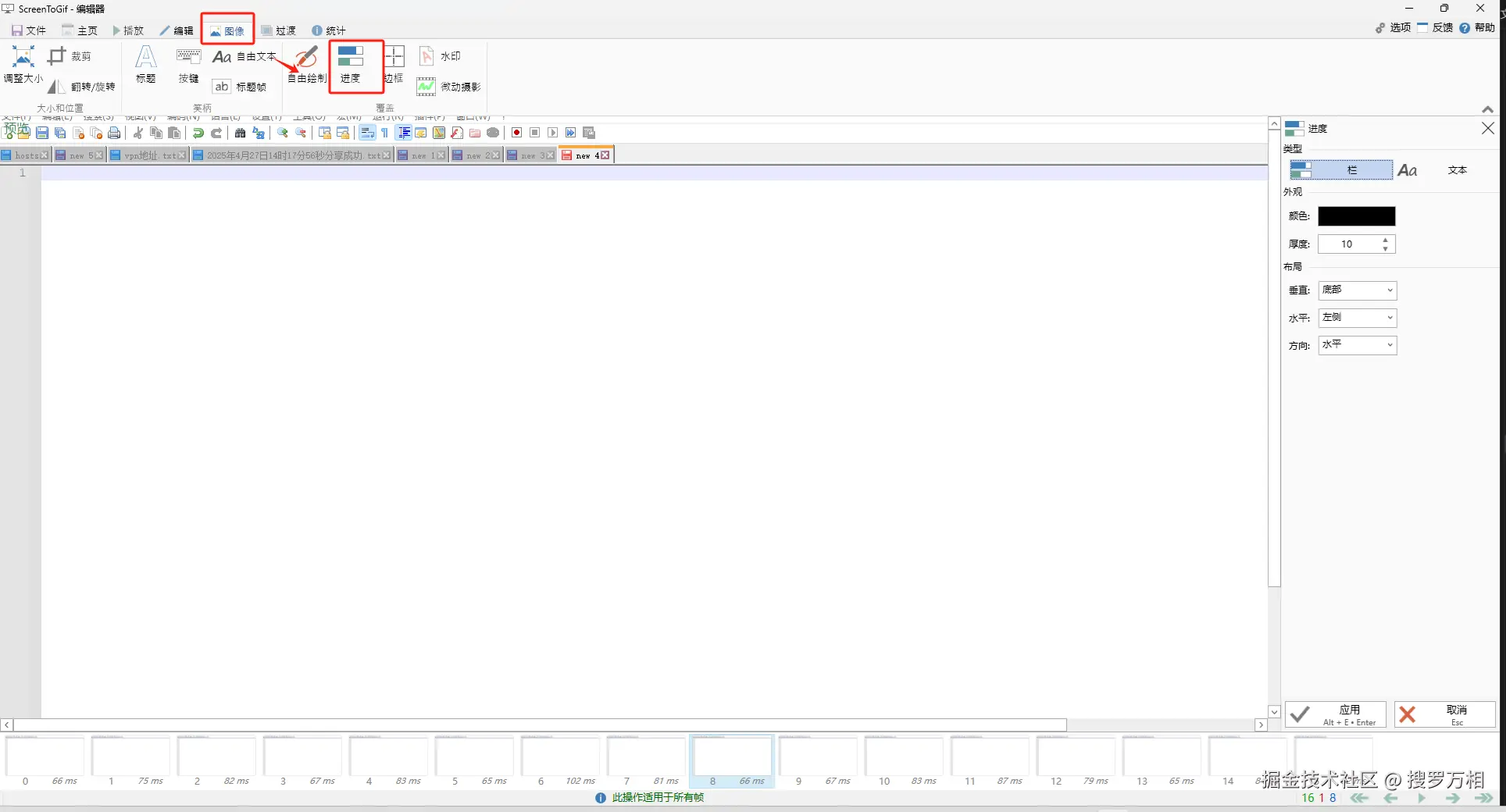
Task: Switch to the 主页 ribbon tab
Action: point(80,30)
